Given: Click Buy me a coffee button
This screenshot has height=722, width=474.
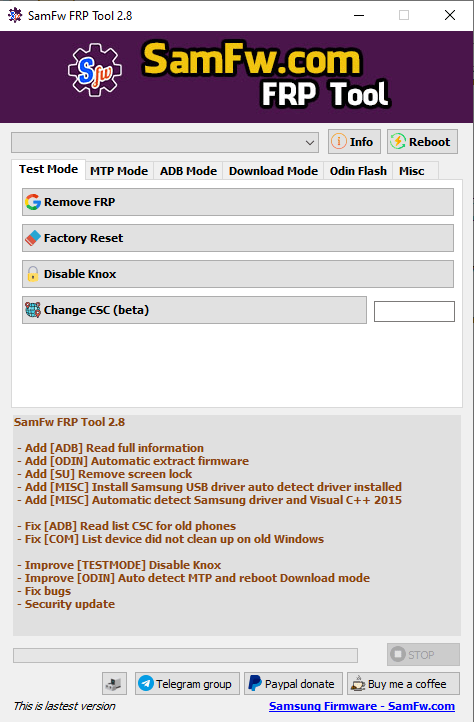Looking at the screenshot, I should pos(403,684).
